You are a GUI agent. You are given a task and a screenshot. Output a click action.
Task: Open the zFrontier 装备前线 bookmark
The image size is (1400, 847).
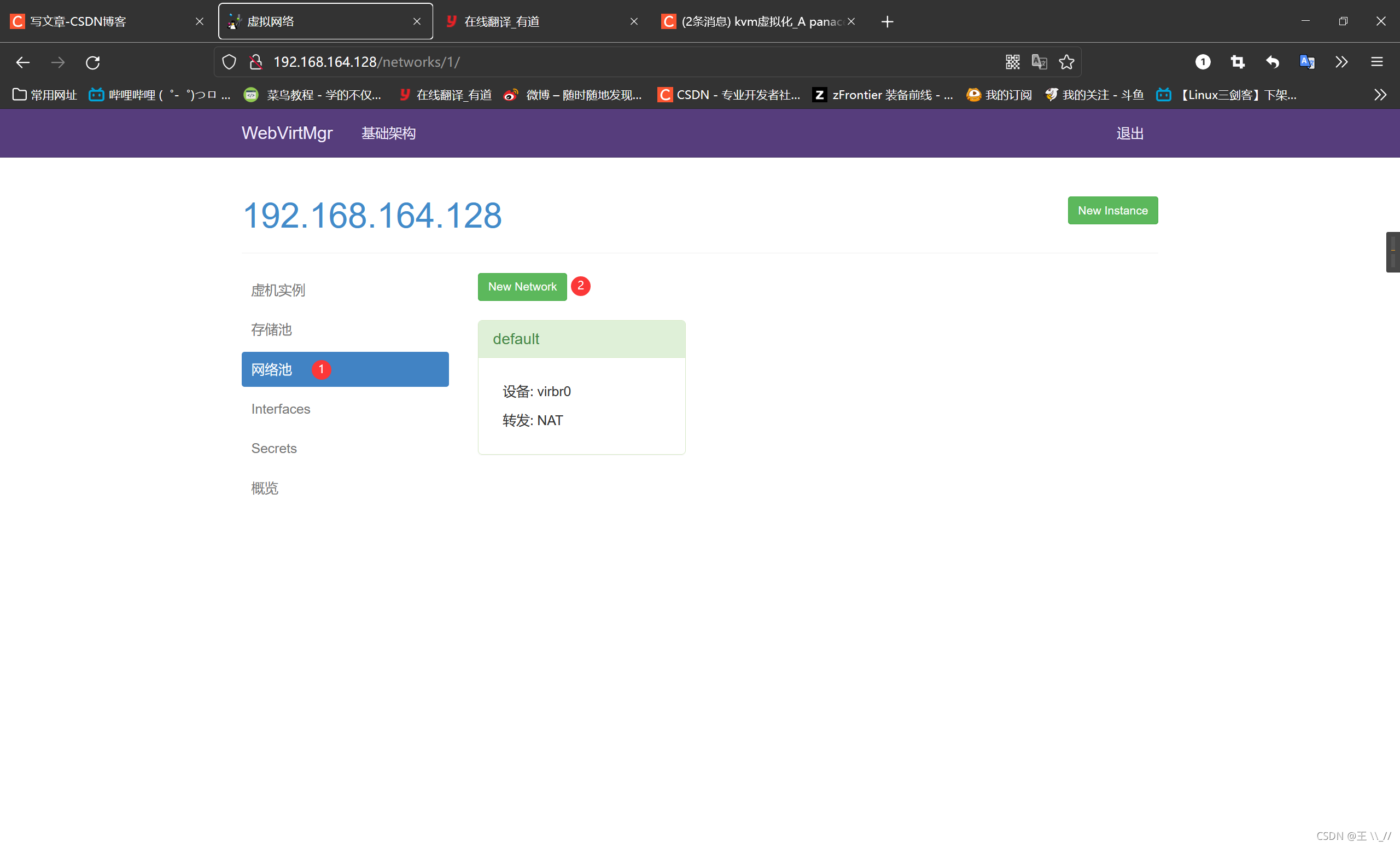click(883, 95)
